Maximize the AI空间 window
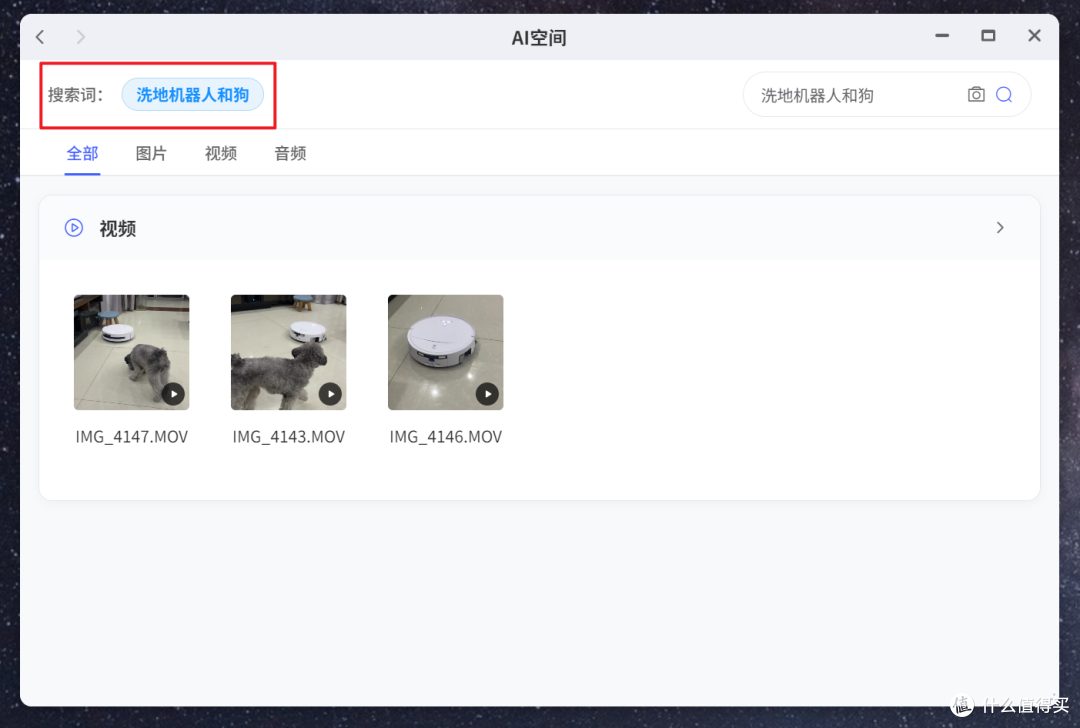This screenshot has width=1080, height=728. coord(988,36)
